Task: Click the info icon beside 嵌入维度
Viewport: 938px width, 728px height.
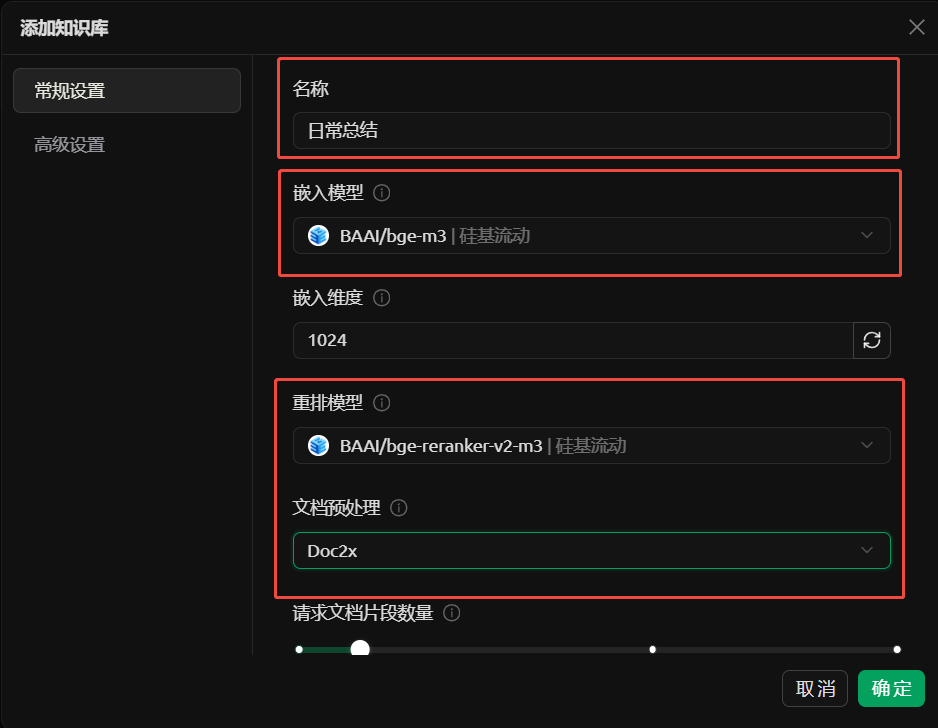Action: [x=382, y=298]
